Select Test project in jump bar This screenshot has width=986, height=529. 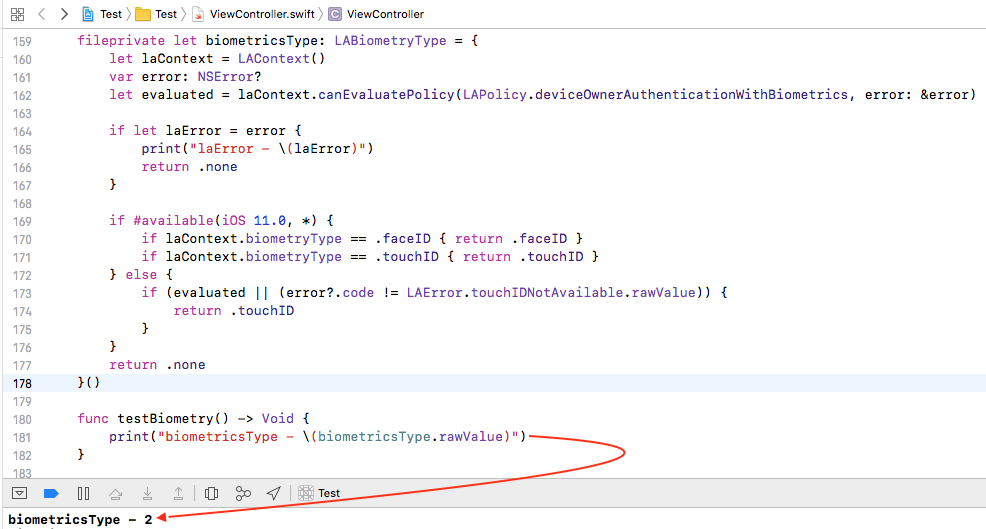pos(102,14)
